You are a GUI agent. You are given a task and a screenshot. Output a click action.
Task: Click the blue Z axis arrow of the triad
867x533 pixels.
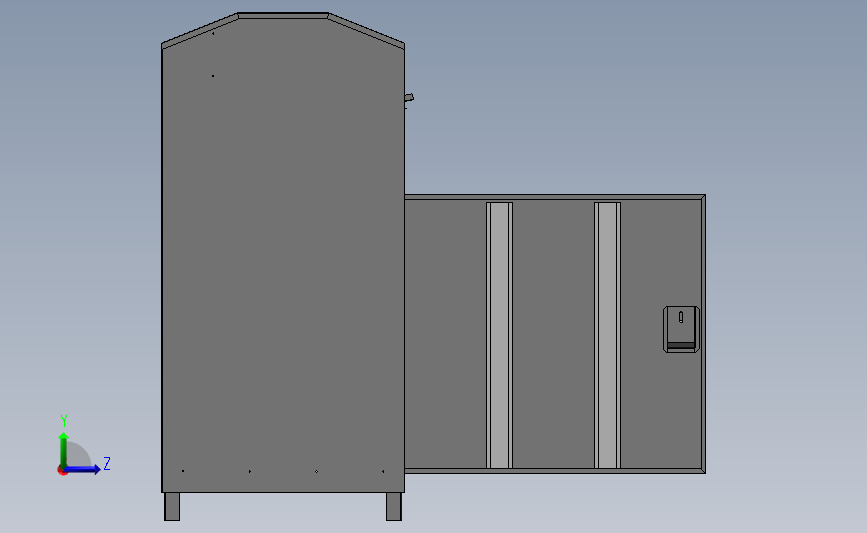tap(82, 470)
